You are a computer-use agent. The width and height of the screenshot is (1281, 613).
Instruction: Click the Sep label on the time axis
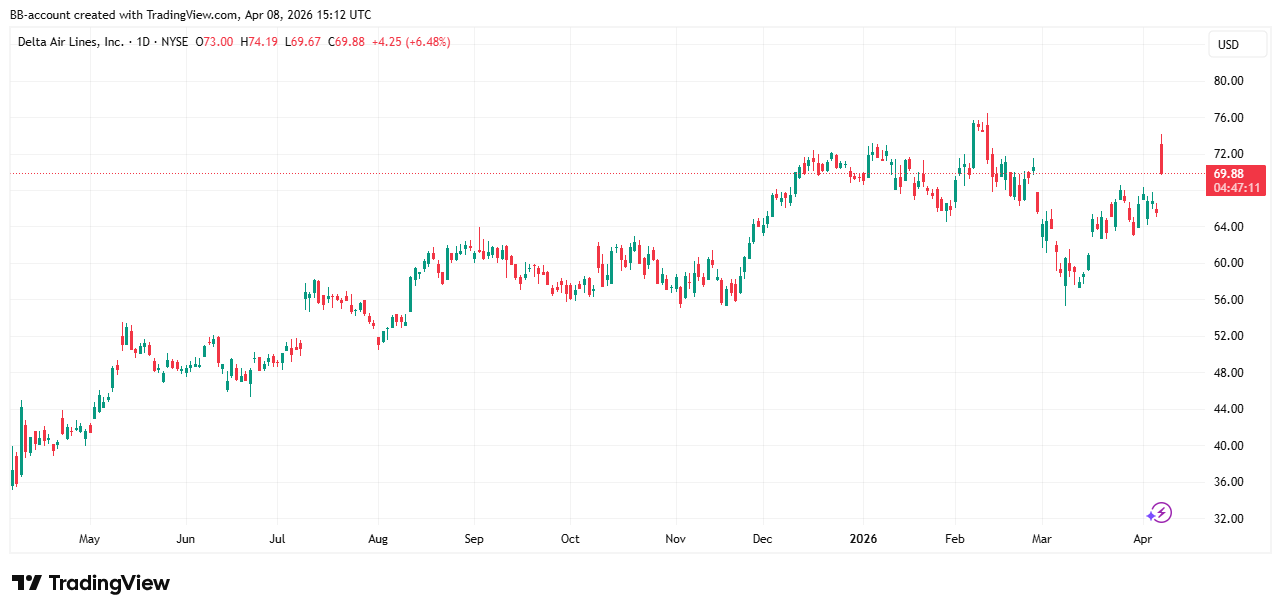pos(474,539)
